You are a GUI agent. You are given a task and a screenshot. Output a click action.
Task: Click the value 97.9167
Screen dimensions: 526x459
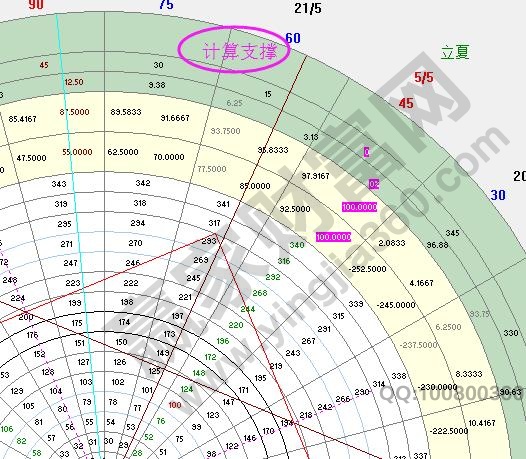click(315, 176)
